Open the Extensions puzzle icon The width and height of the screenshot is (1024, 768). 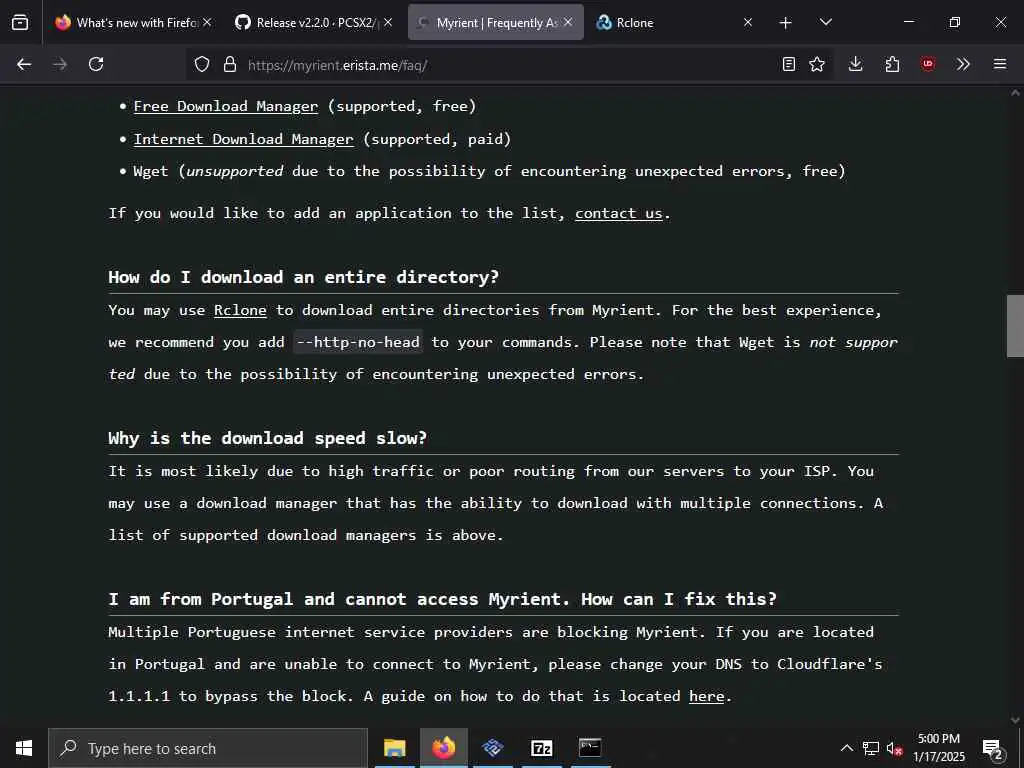tap(892, 64)
